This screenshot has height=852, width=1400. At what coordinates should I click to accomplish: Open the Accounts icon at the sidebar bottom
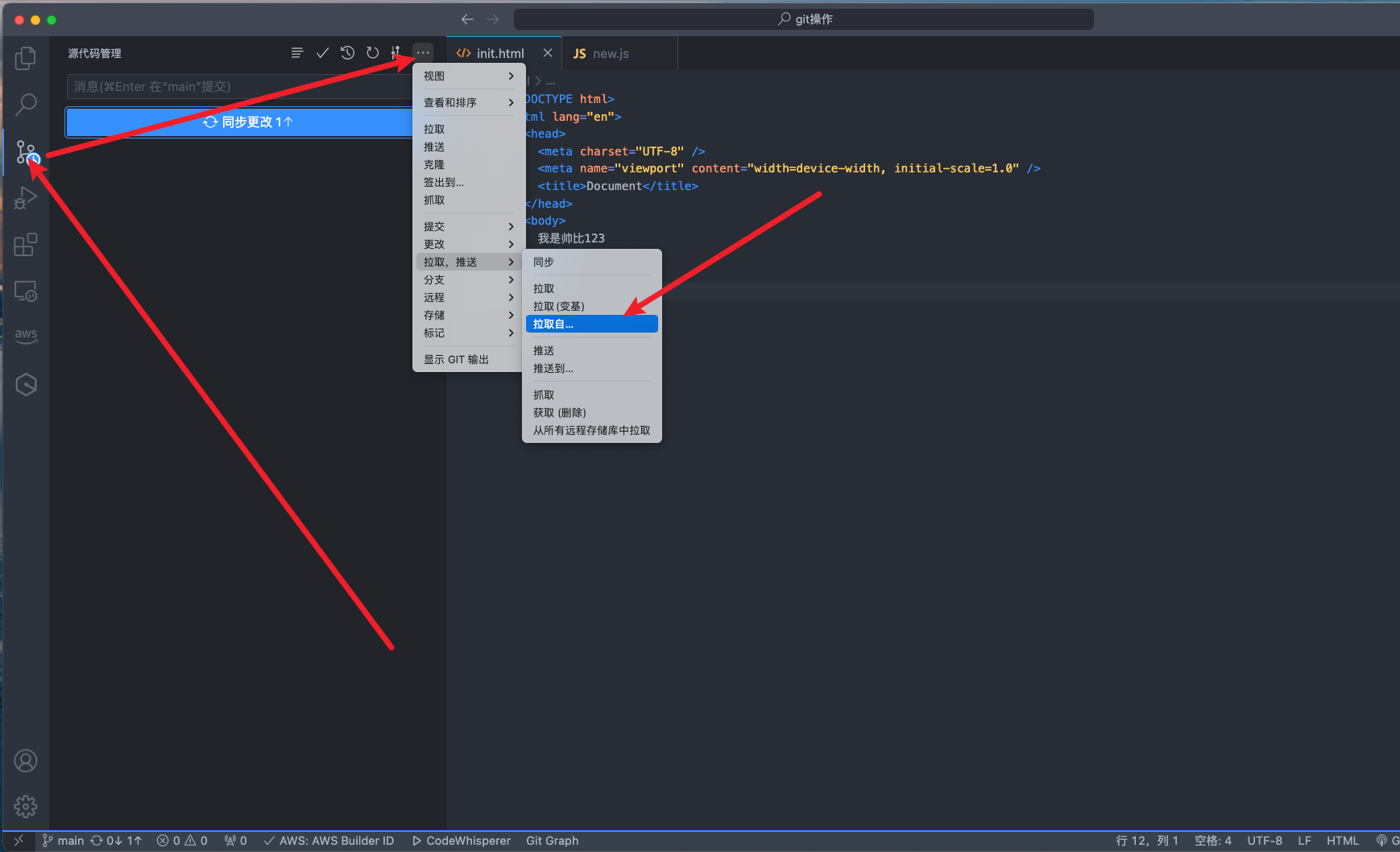click(26, 760)
